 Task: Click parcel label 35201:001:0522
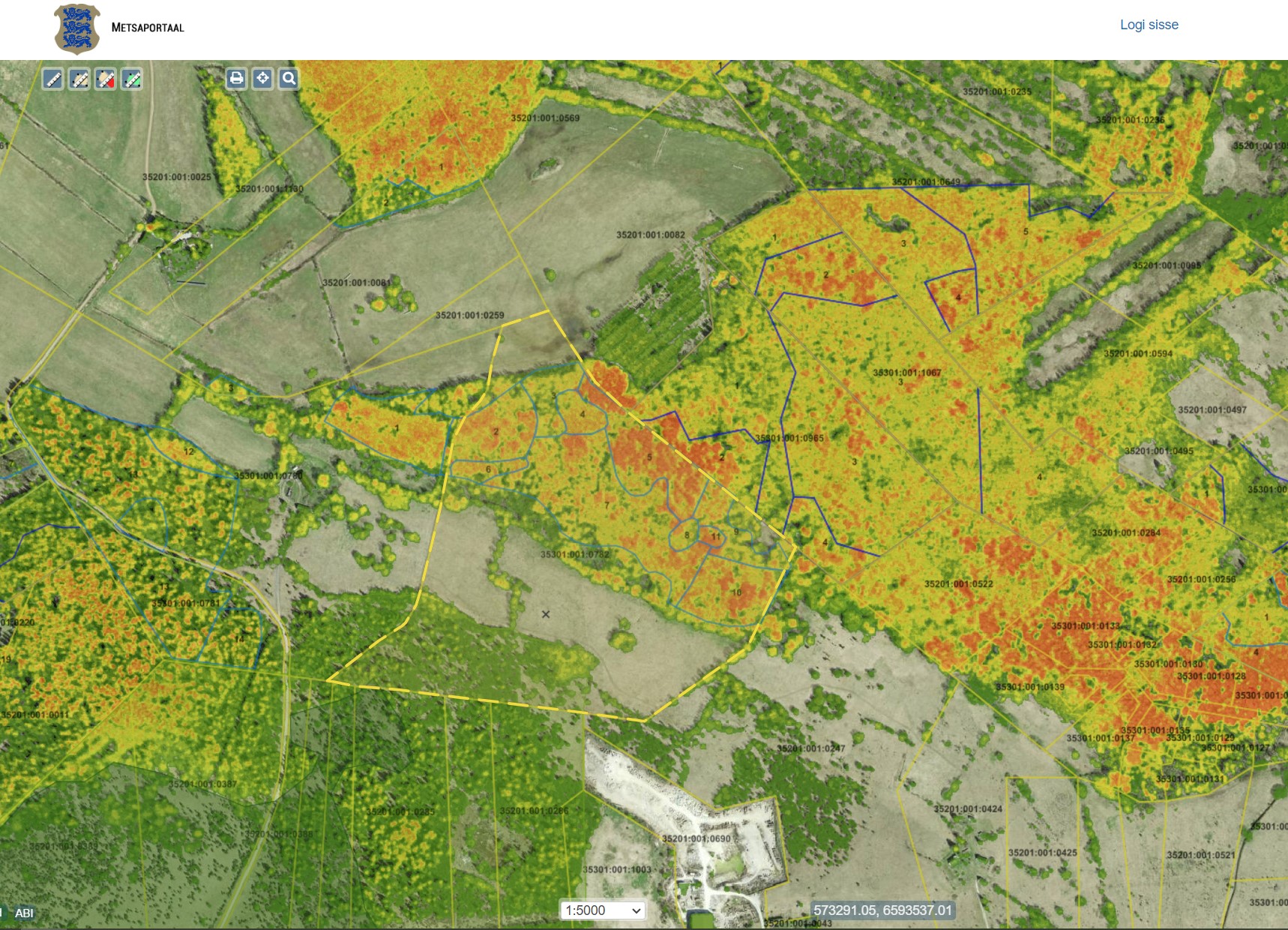click(x=959, y=583)
